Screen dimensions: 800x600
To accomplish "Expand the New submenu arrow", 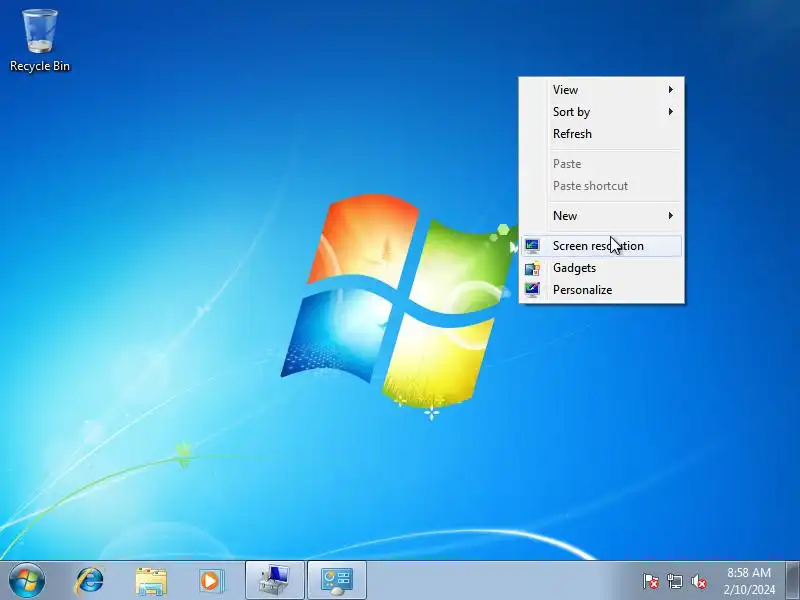I will [x=671, y=216].
